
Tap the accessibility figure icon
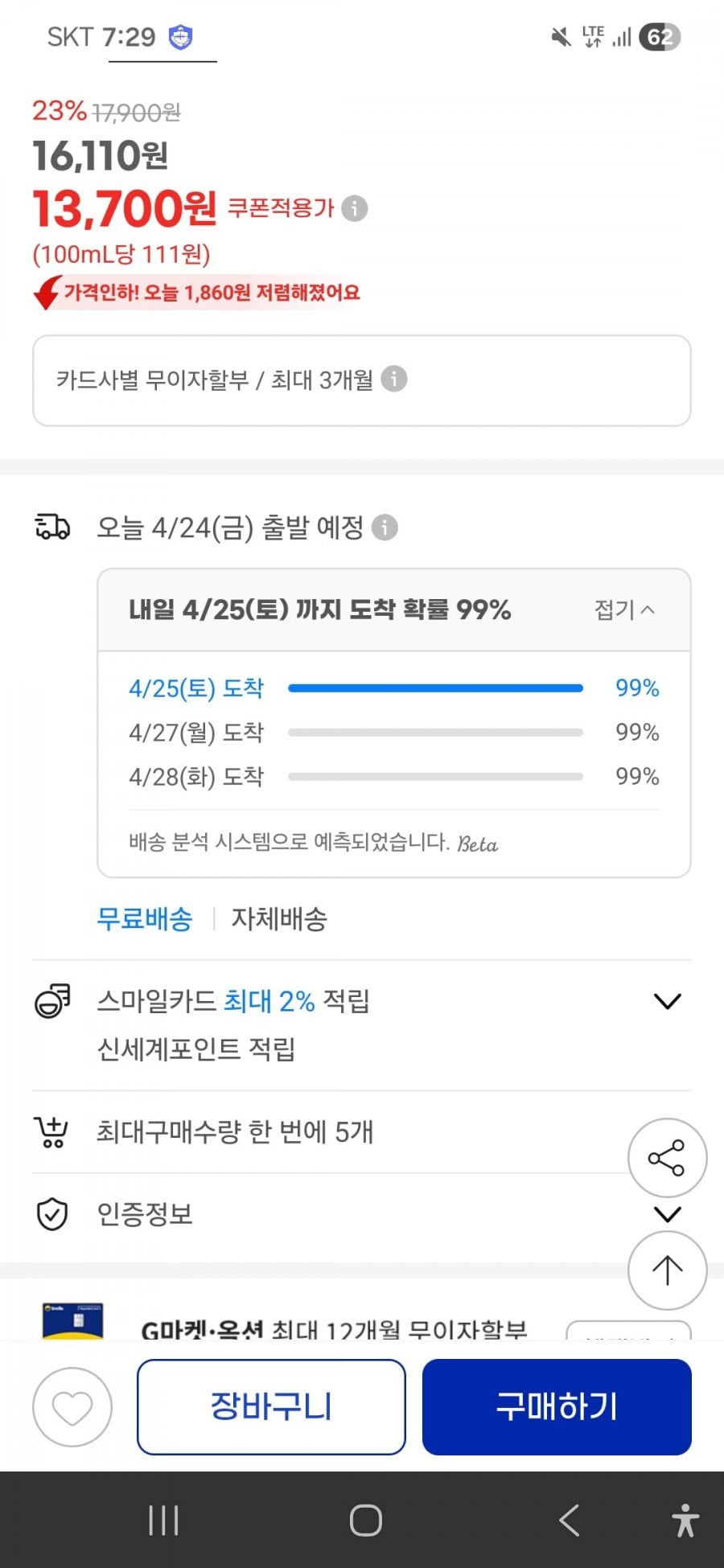685,1521
